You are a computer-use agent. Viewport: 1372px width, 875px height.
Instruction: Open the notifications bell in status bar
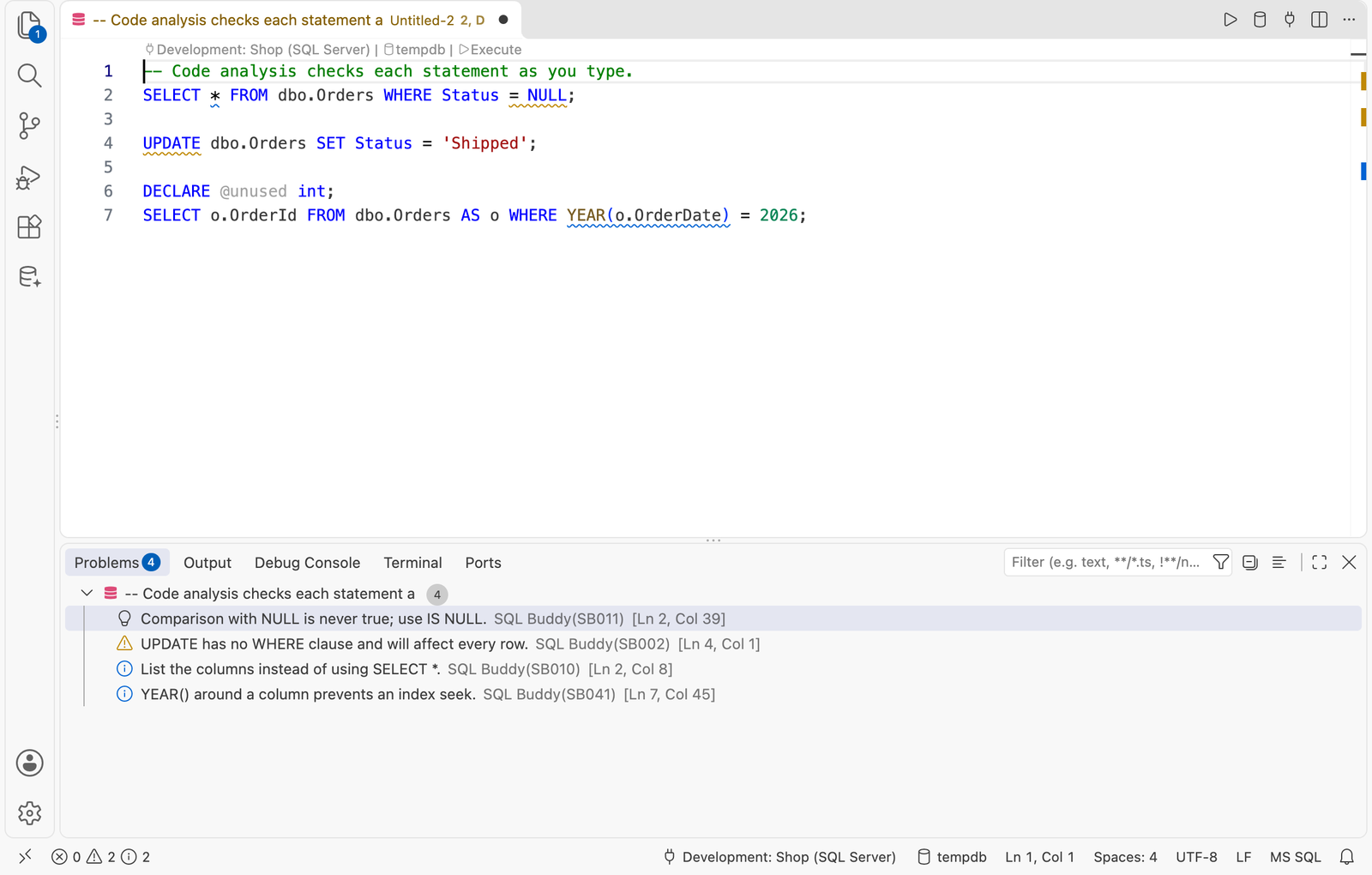[1347, 856]
